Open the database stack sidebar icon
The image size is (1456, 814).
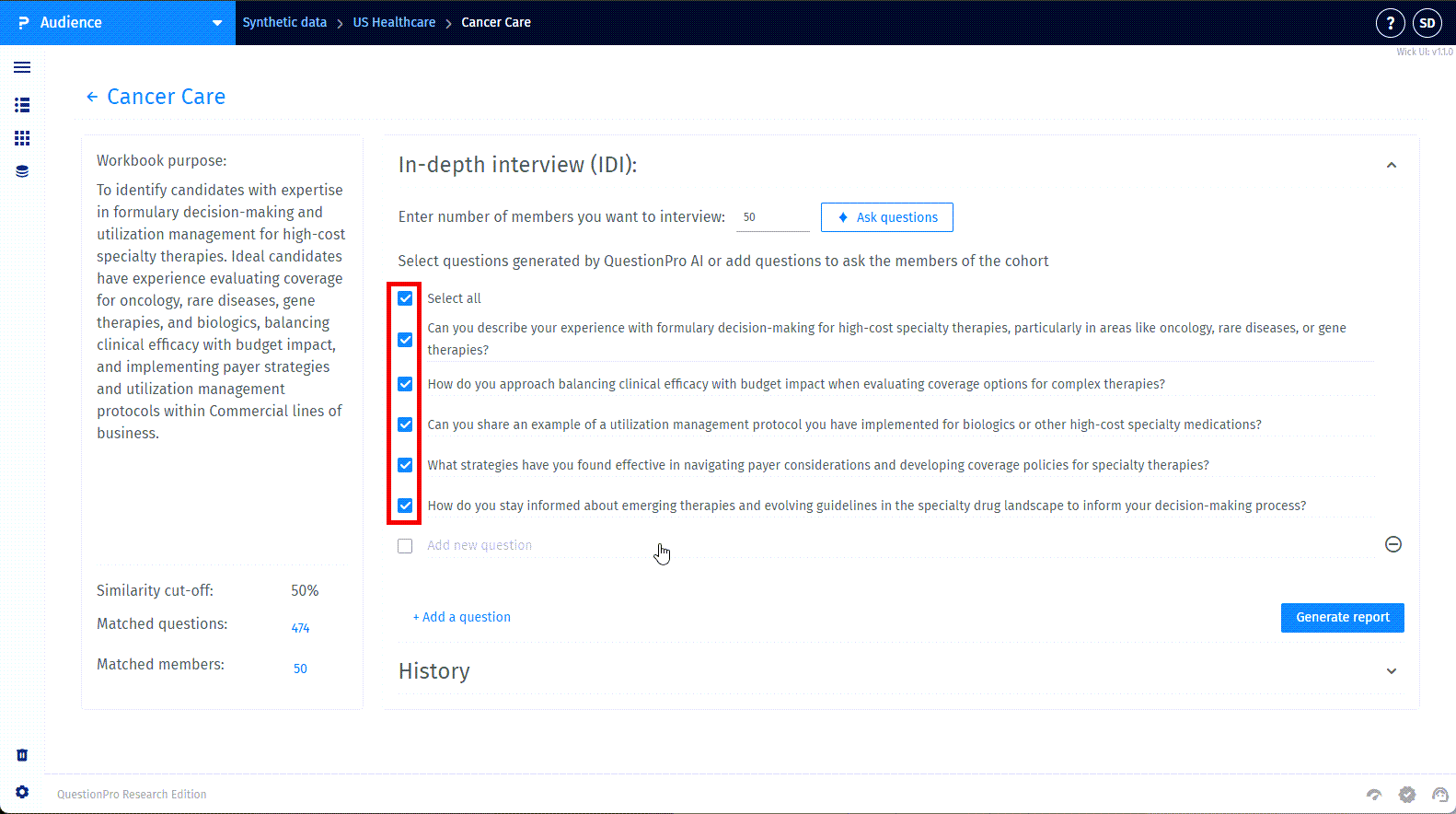tap(22, 171)
